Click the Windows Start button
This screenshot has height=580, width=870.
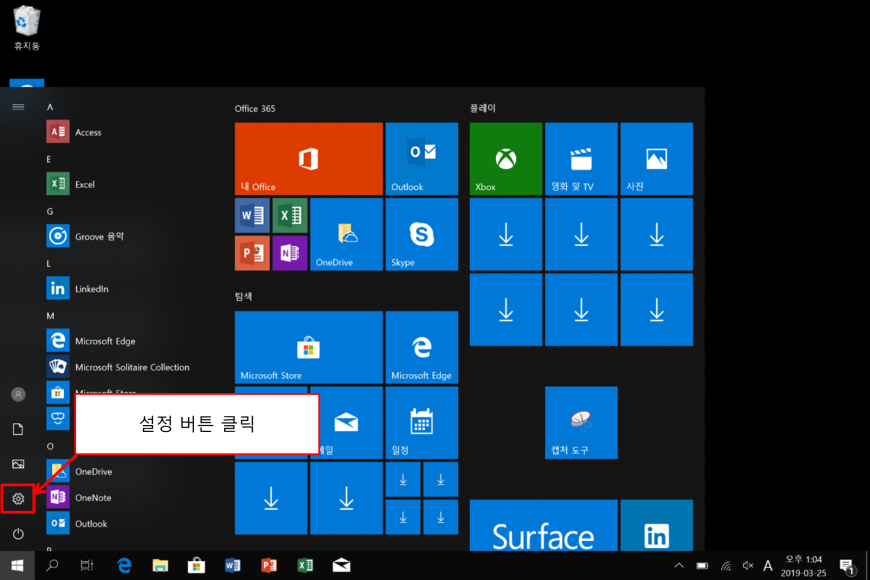tap(17, 566)
